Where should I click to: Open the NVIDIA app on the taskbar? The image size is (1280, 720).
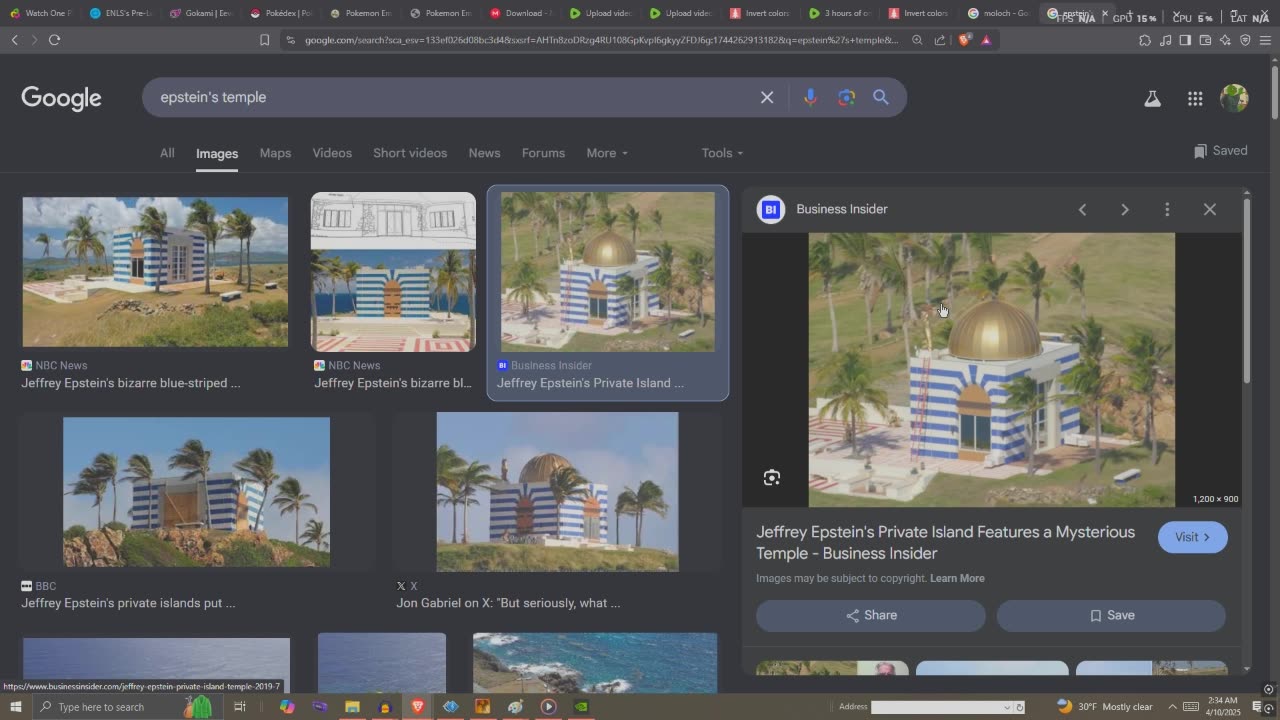pyautogui.click(x=581, y=707)
